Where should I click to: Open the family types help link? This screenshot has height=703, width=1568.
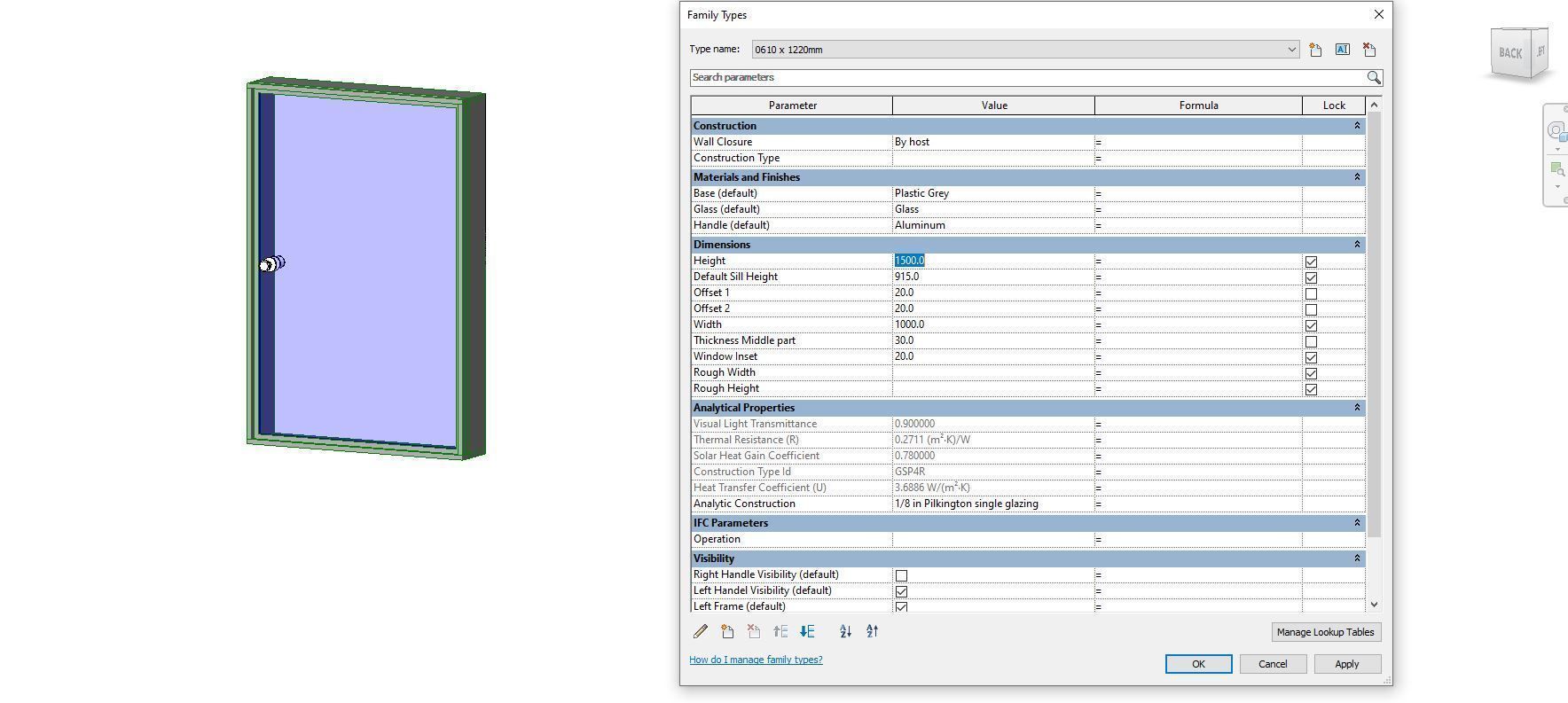pyautogui.click(x=756, y=660)
